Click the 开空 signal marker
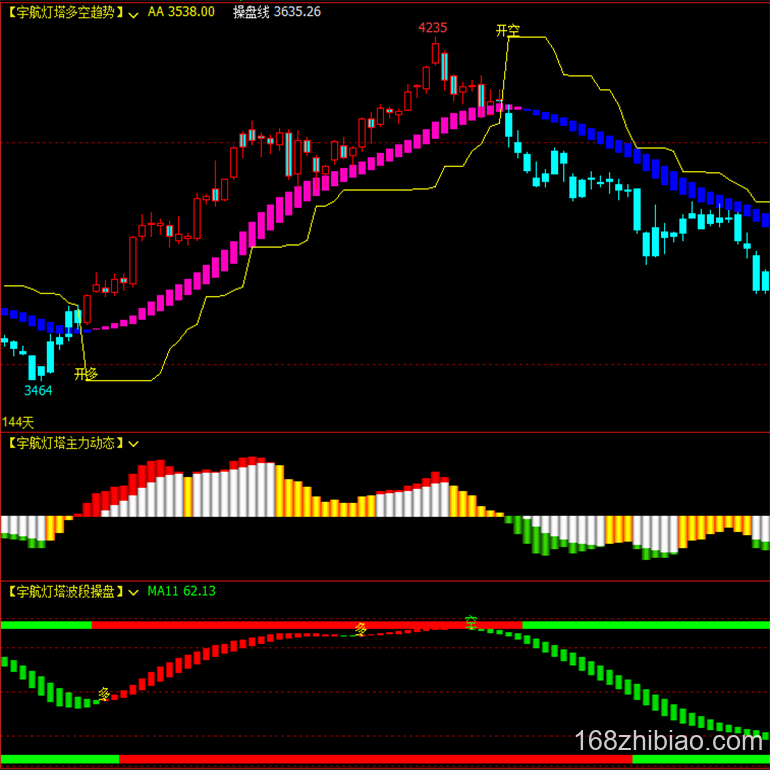770x770 pixels. (x=508, y=31)
